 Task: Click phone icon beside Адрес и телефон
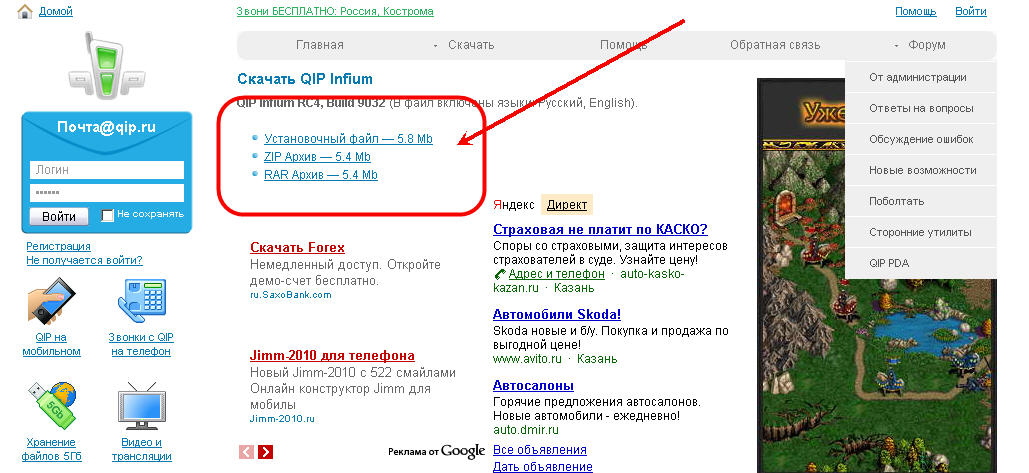[x=499, y=274]
